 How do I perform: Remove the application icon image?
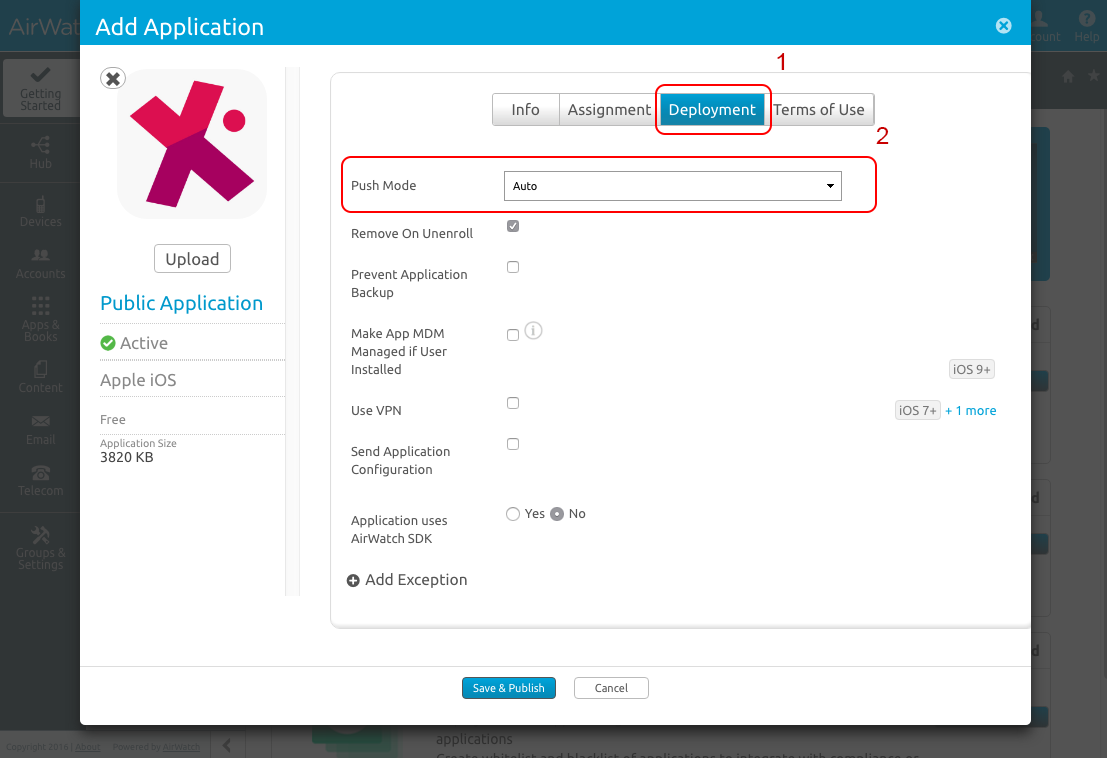[x=113, y=78]
